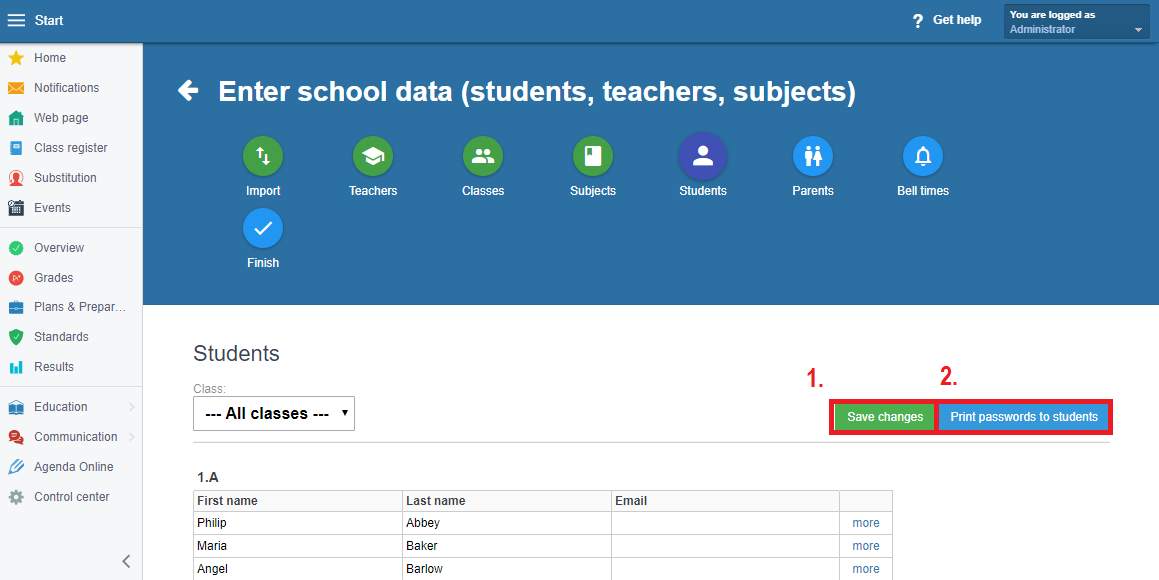The image size is (1159, 580).
Task: Click the Get help link
Action: [956, 20]
